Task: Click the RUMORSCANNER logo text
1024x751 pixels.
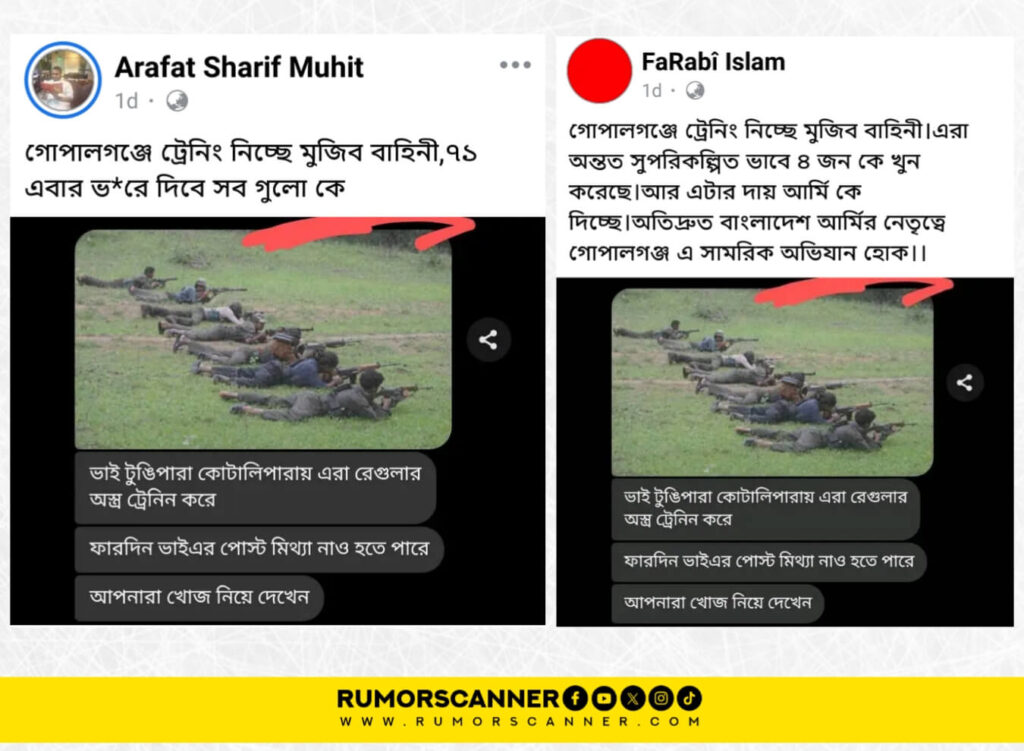Action: [448, 698]
